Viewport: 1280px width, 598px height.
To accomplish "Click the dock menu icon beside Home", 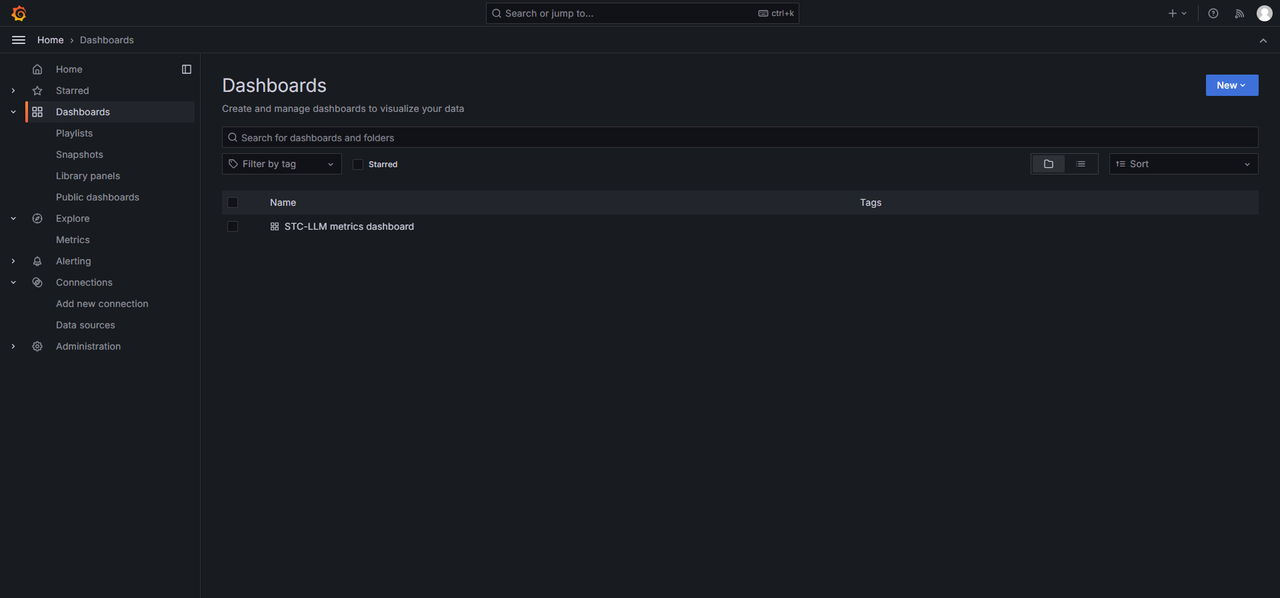I will [x=186, y=69].
